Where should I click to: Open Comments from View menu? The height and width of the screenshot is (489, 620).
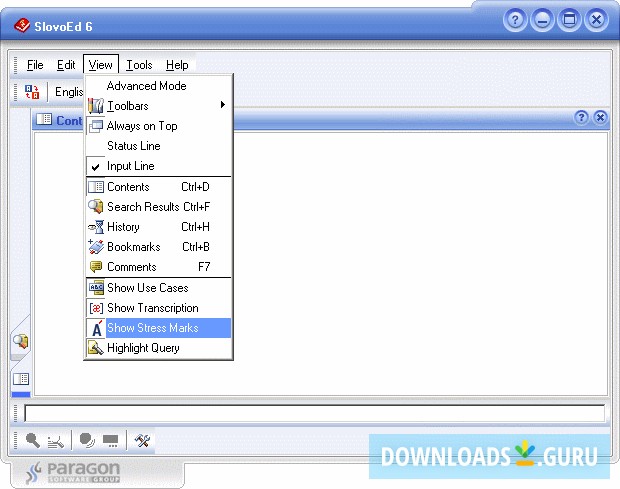pyautogui.click(x=159, y=267)
